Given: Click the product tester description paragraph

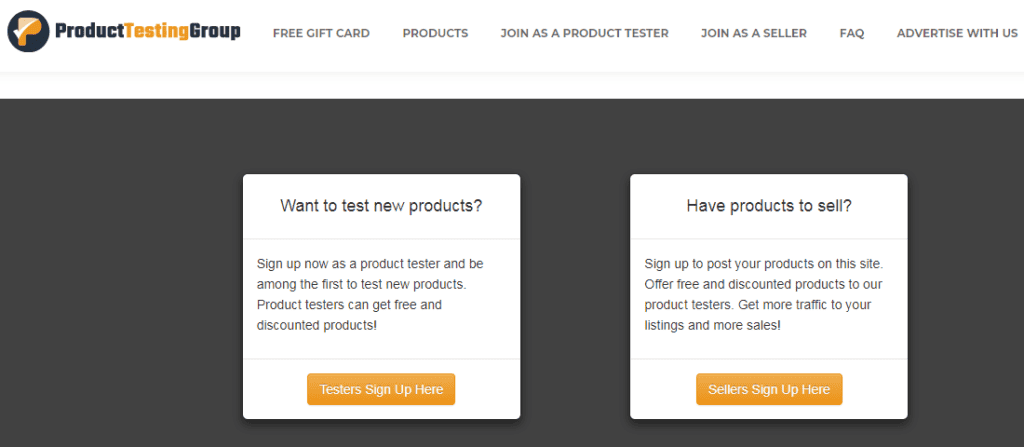Looking at the screenshot, I should (x=371, y=294).
